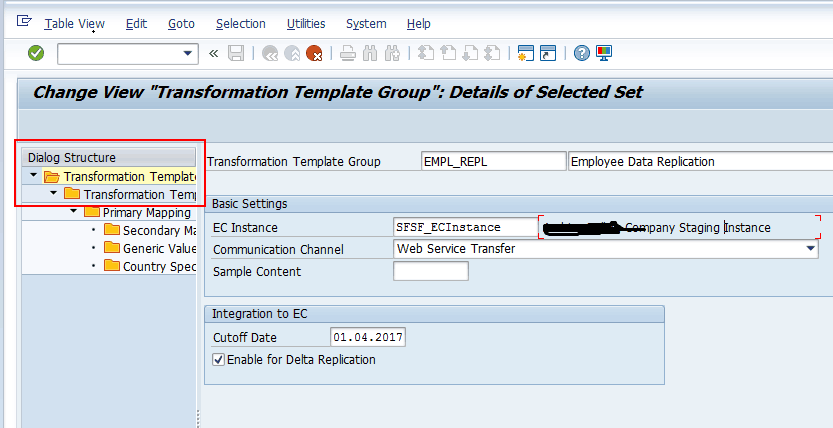Click the Save floppy disk icon

[236, 53]
